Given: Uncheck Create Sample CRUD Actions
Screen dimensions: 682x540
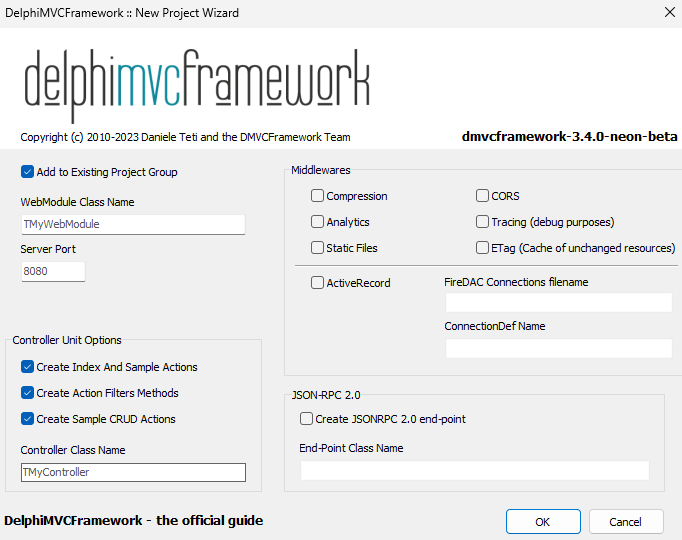Looking at the screenshot, I should click(27, 419).
